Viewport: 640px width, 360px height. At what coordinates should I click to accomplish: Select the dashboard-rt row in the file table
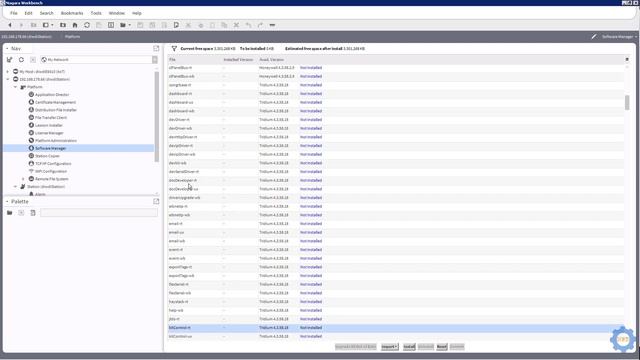coord(396,94)
